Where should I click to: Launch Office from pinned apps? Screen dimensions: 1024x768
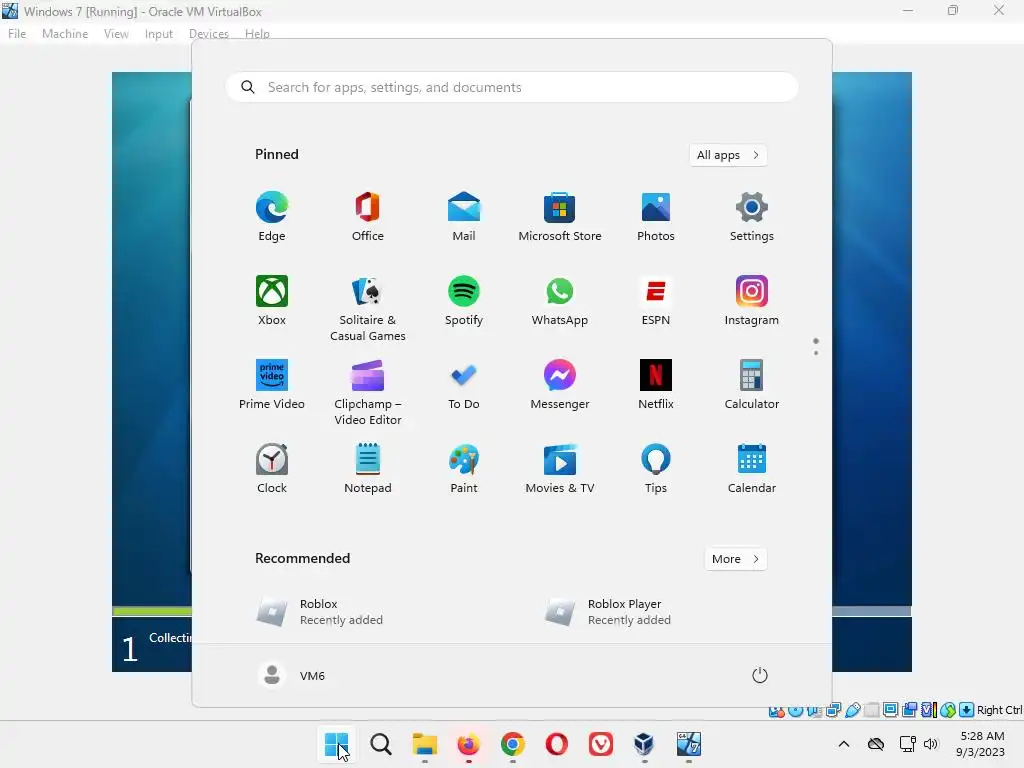[x=368, y=217]
